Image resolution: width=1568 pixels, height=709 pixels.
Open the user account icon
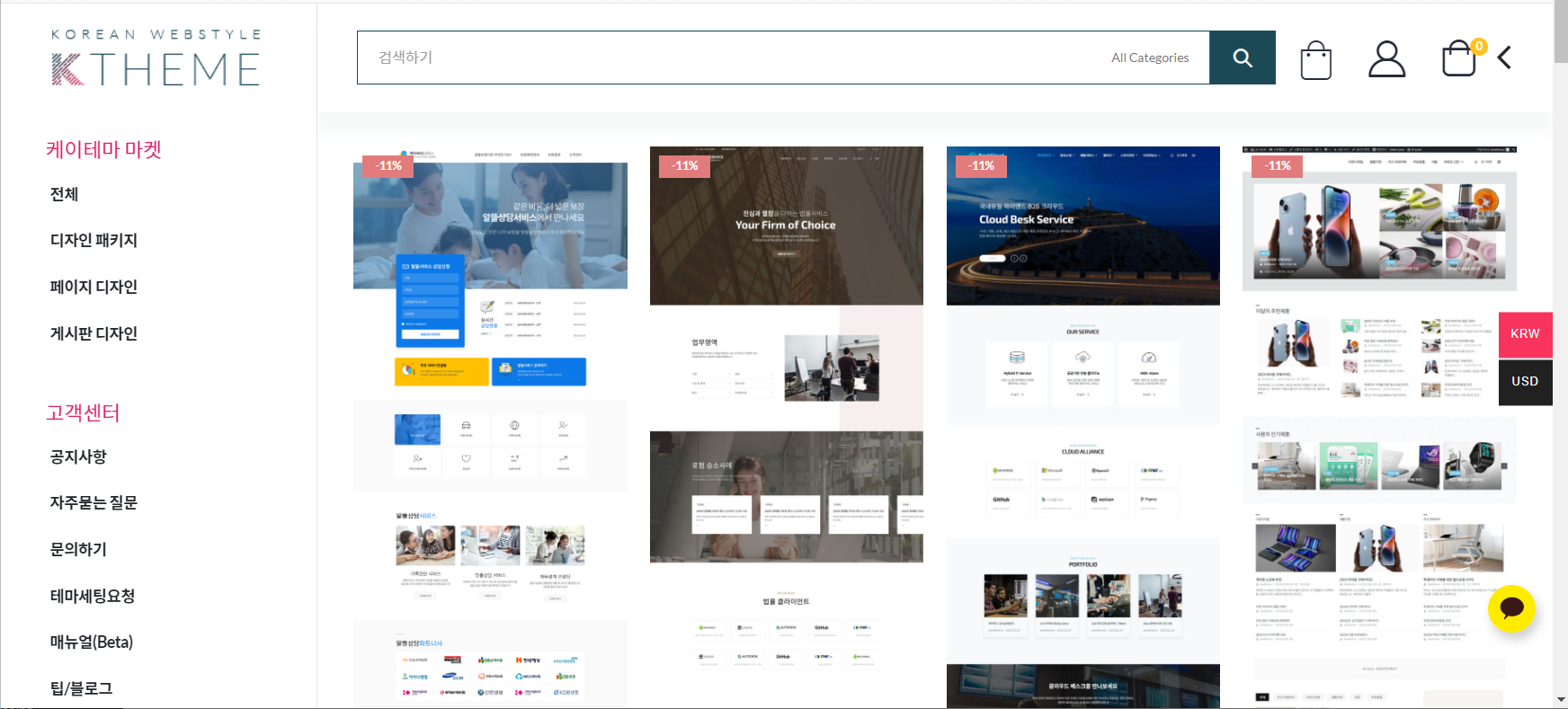1386,59
